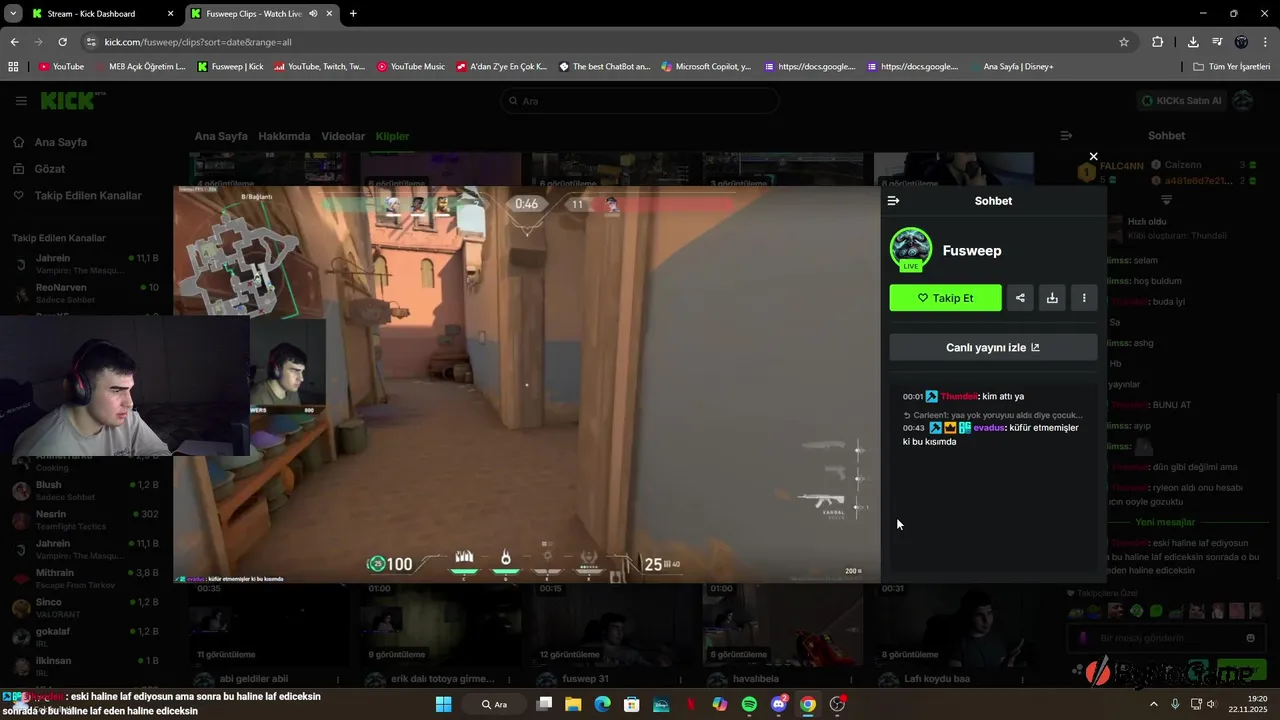Open the YouTube bookmark
The height and width of the screenshot is (720, 1280).
[61, 67]
